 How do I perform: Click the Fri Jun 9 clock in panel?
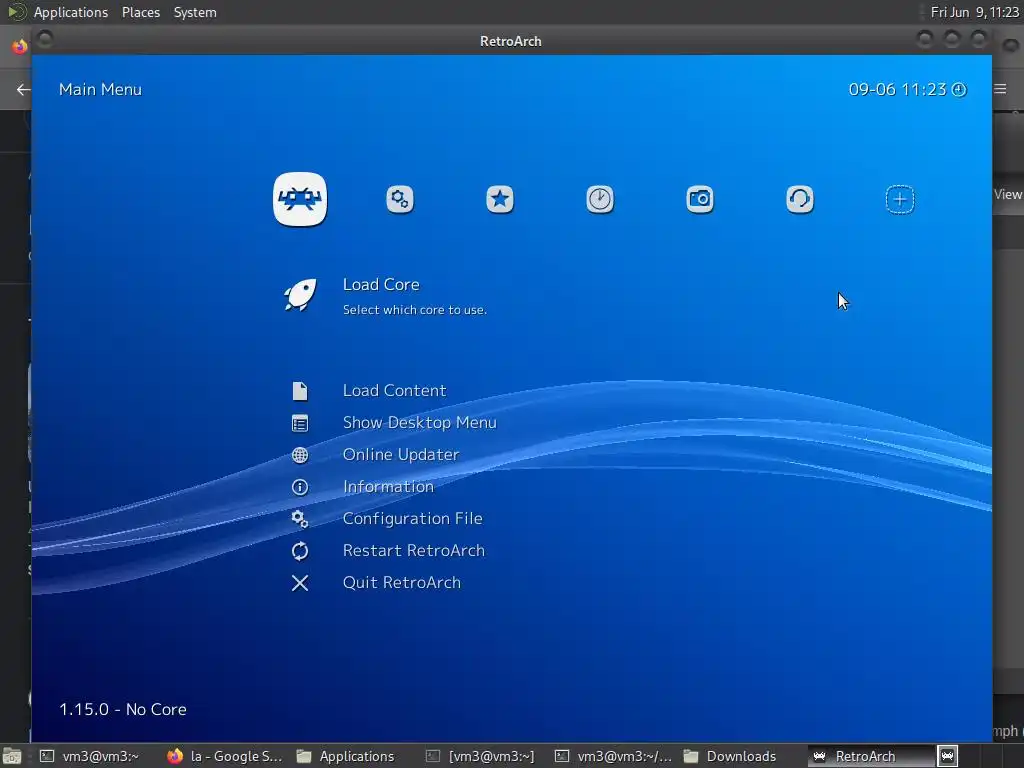click(x=974, y=12)
